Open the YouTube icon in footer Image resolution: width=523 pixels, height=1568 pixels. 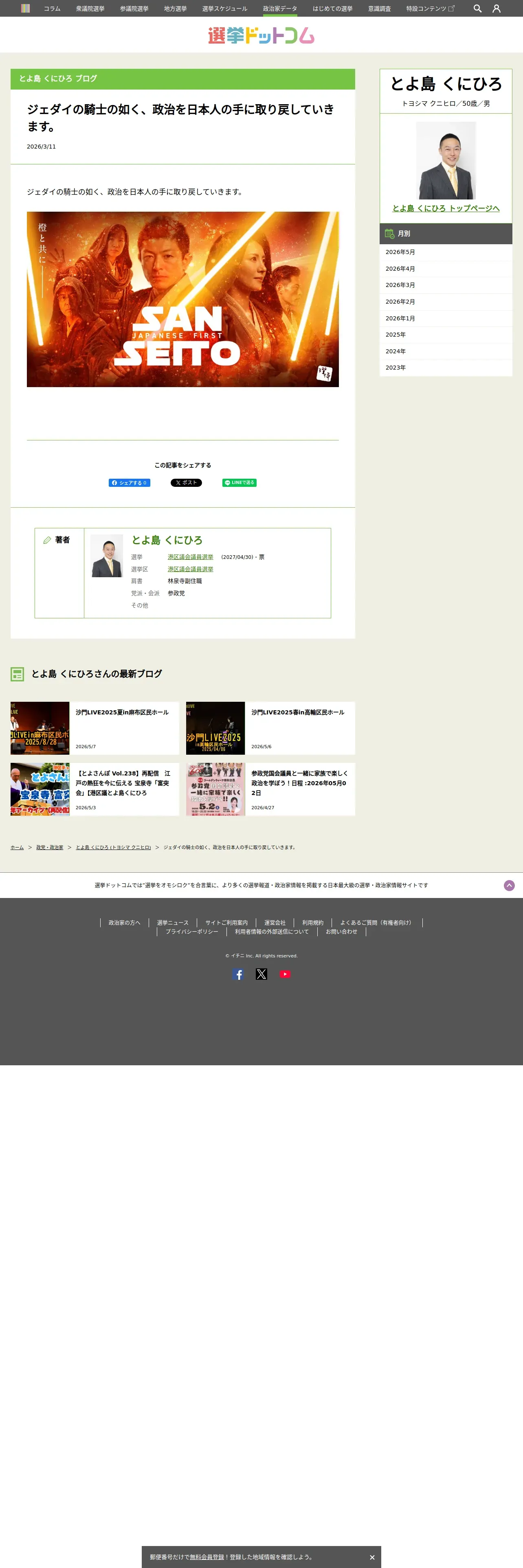pyautogui.click(x=285, y=974)
